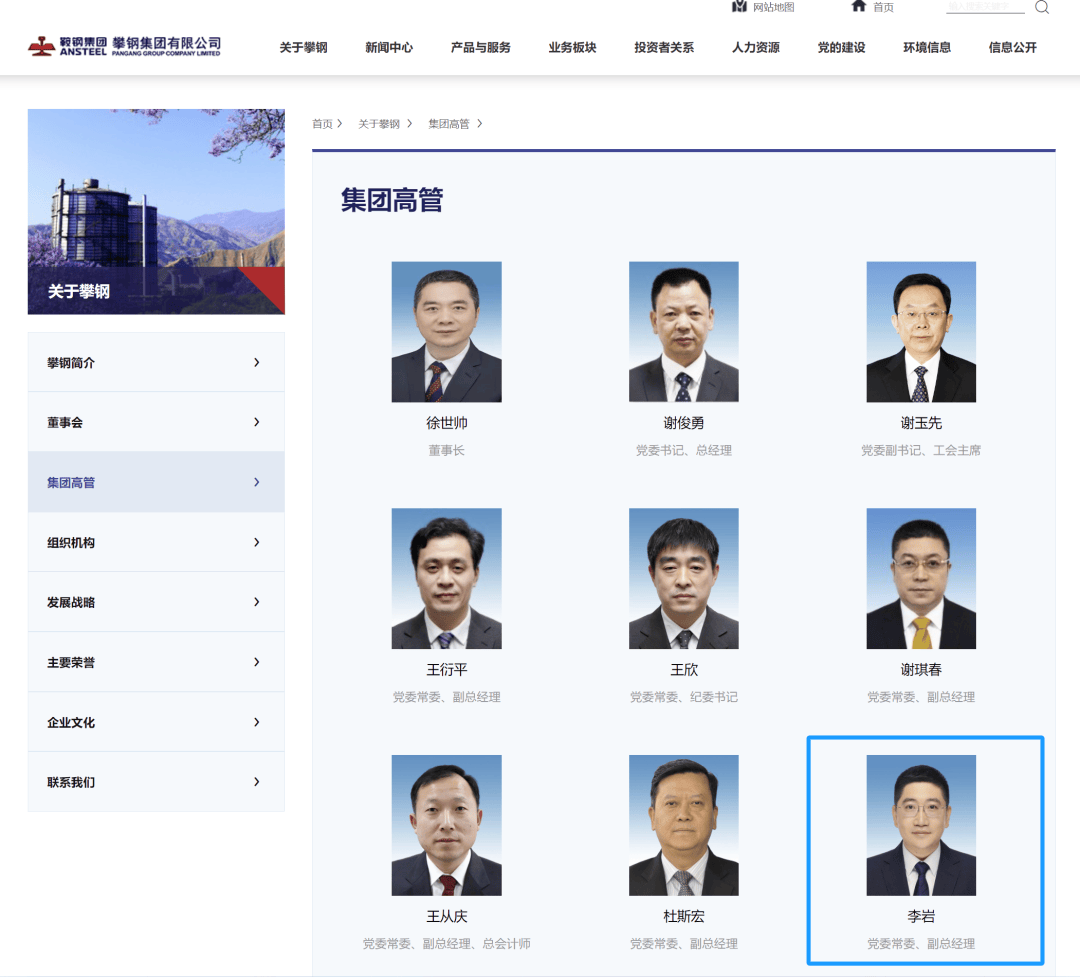Screen dimensions: 1080x977
Task: Expand the 攀钢简介 sidebar chevron
Action: click(x=256, y=362)
